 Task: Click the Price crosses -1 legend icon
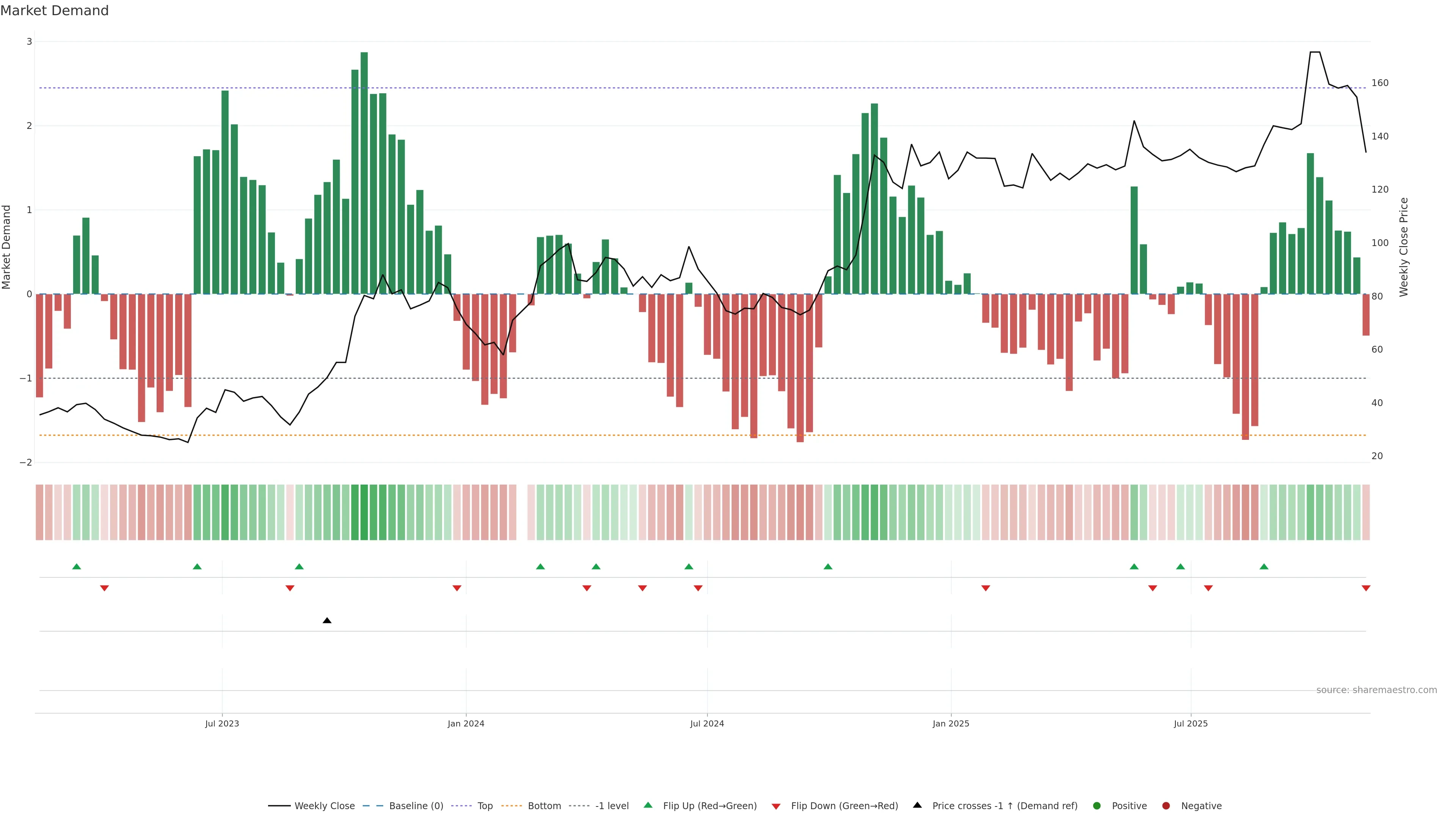point(917,805)
